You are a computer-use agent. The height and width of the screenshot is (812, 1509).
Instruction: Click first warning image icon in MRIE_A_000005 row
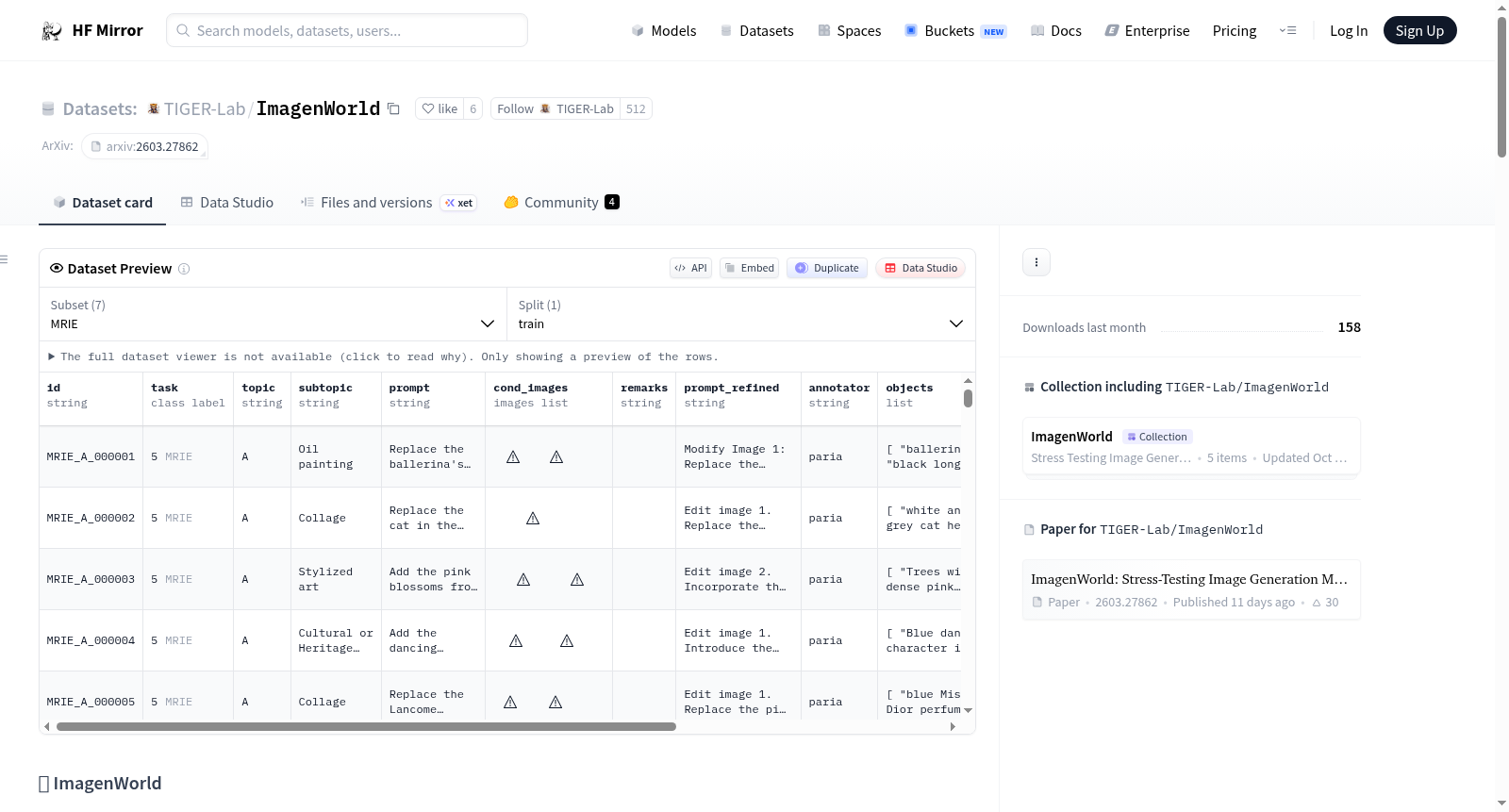[x=510, y=702]
